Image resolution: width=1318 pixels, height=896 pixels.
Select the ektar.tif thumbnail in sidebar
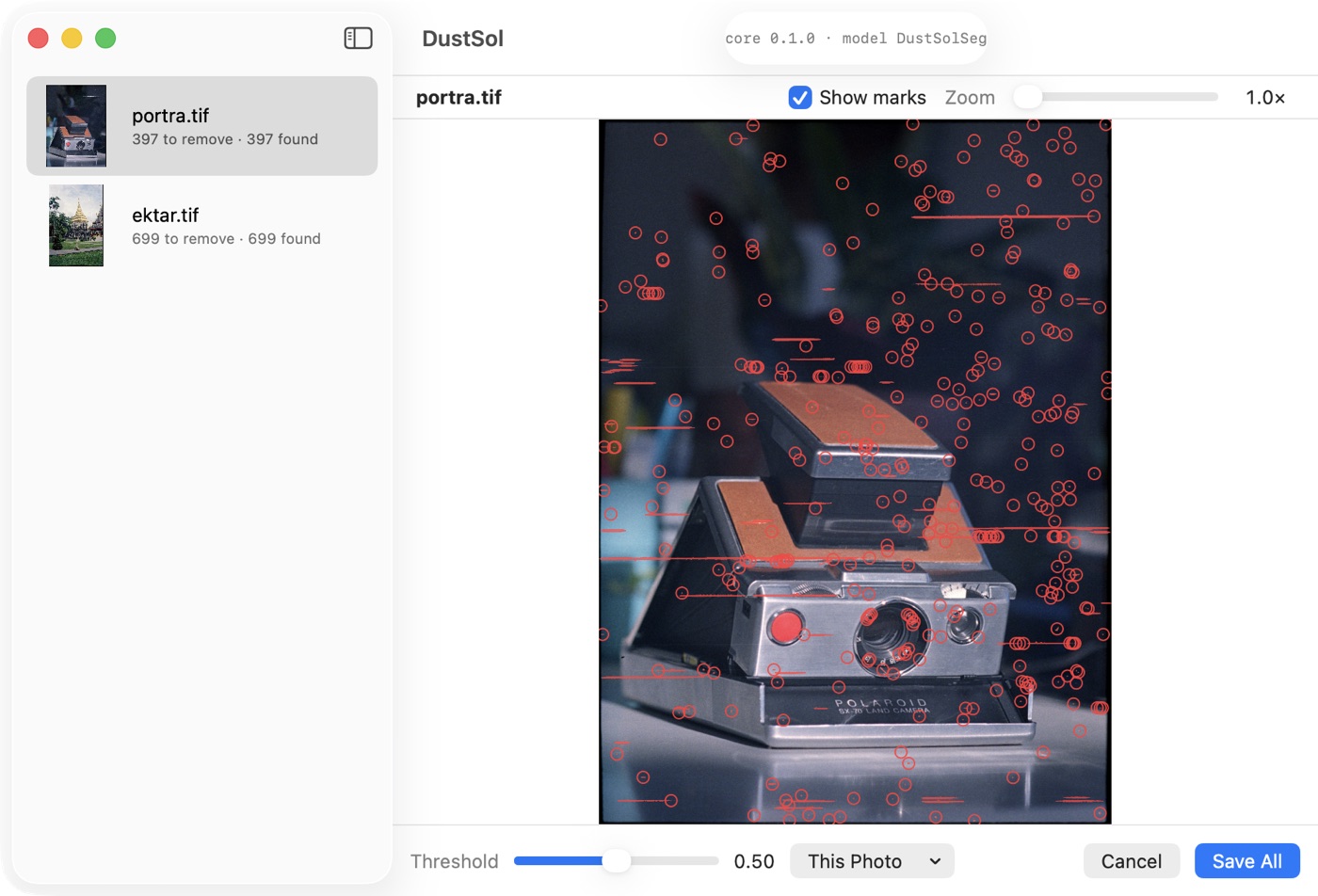(x=76, y=226)
